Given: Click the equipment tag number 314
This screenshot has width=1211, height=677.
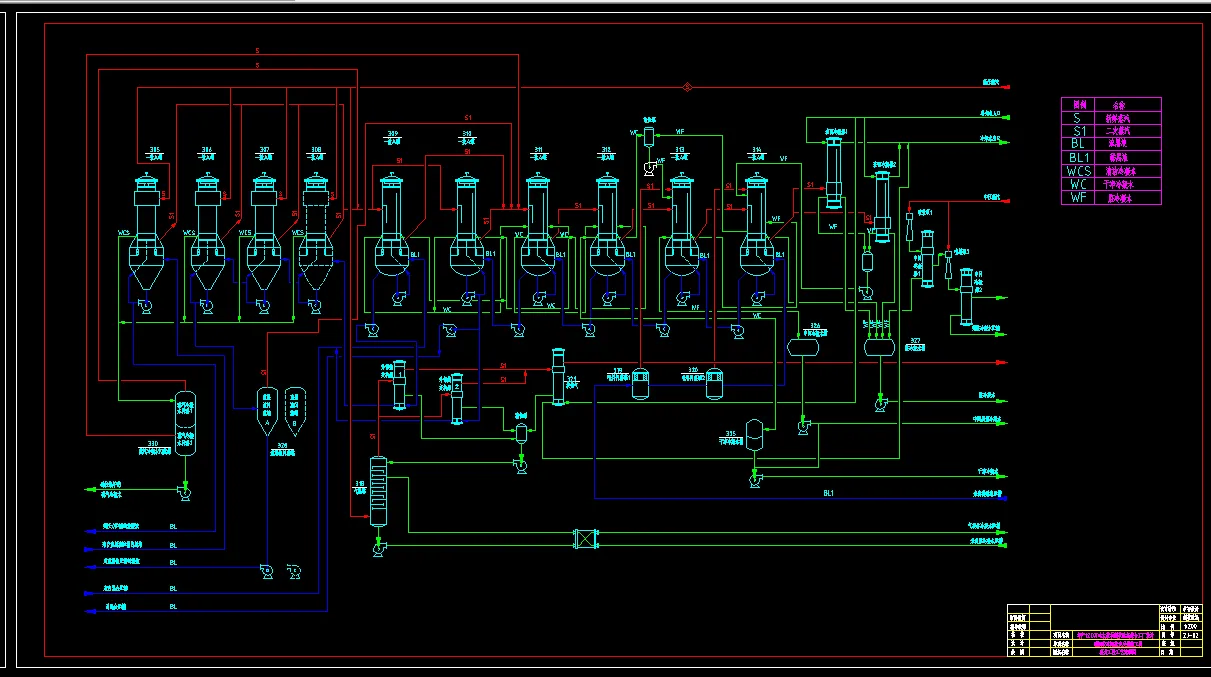Looking at the screenshot, I should [x=757, y=149].
